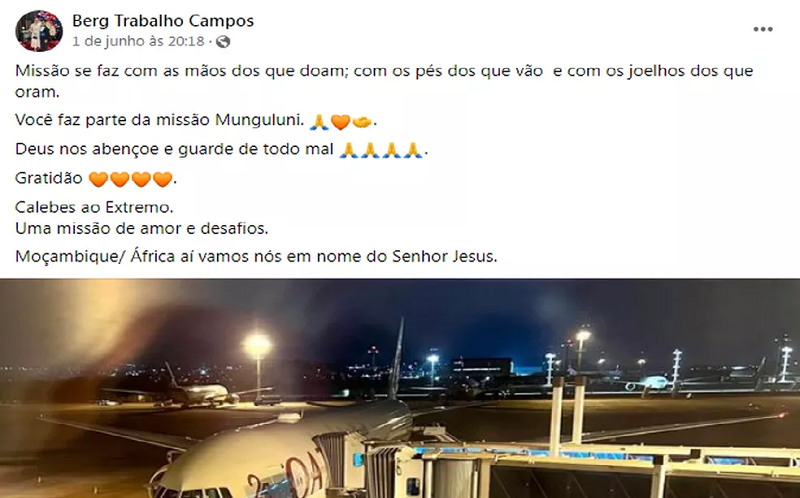Click the 'Você faz parte da missão Munguluni' line

coord(159,120)
